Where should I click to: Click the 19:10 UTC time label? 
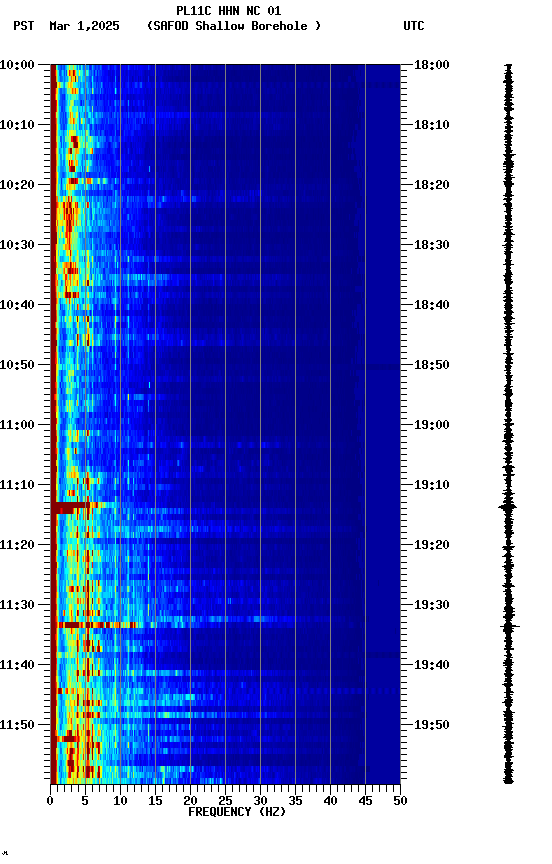coord(432,485)
